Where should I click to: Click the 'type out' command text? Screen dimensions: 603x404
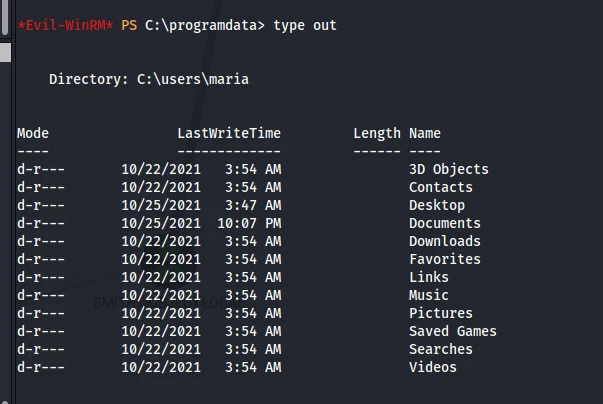[x=305, y=25]
